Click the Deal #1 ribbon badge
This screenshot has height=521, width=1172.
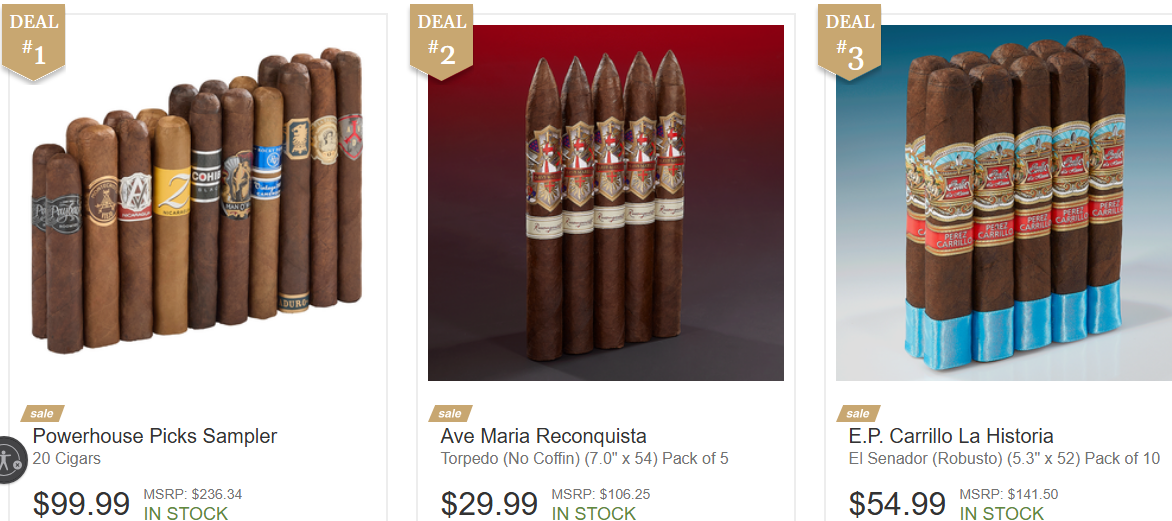[x=34, y=40]
